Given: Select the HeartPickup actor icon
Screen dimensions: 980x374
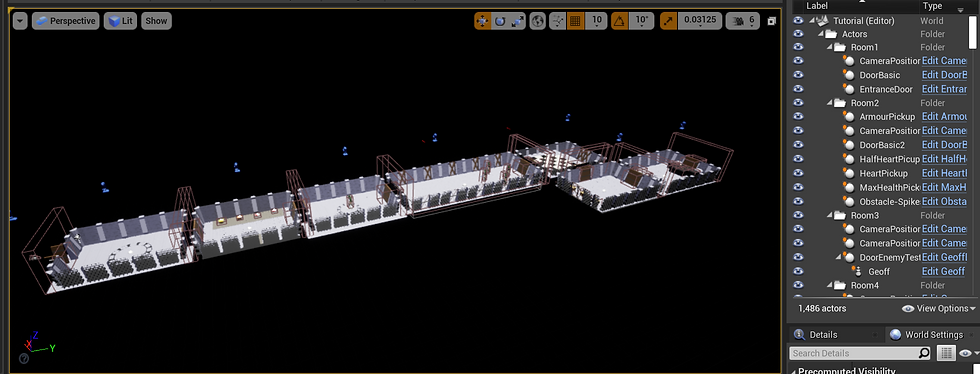Looking at the screenshot, I should pyautogui.click(x=848, y=173).
